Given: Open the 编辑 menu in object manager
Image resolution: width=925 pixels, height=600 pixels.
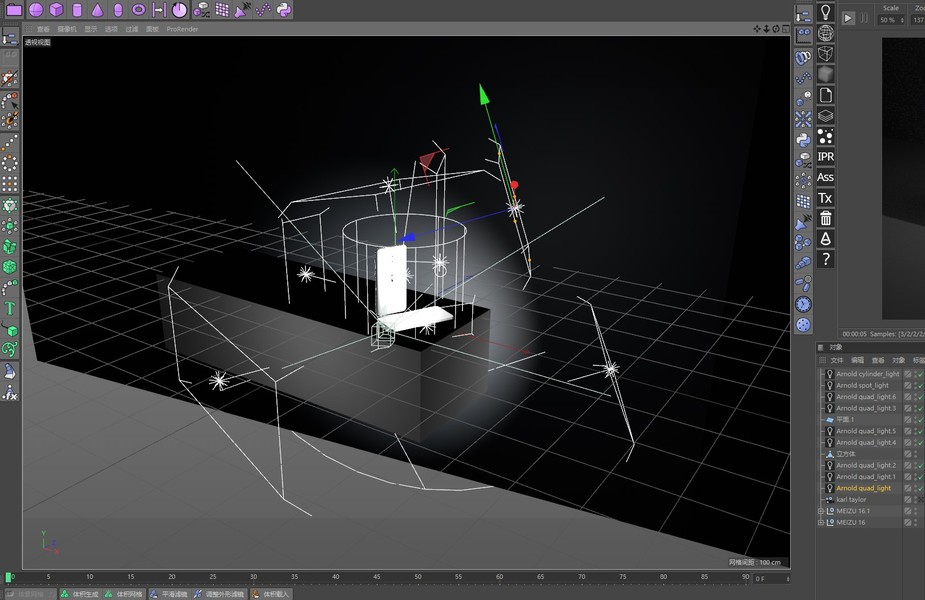Looking at the screenshot, I should click(x=858, y=360).
